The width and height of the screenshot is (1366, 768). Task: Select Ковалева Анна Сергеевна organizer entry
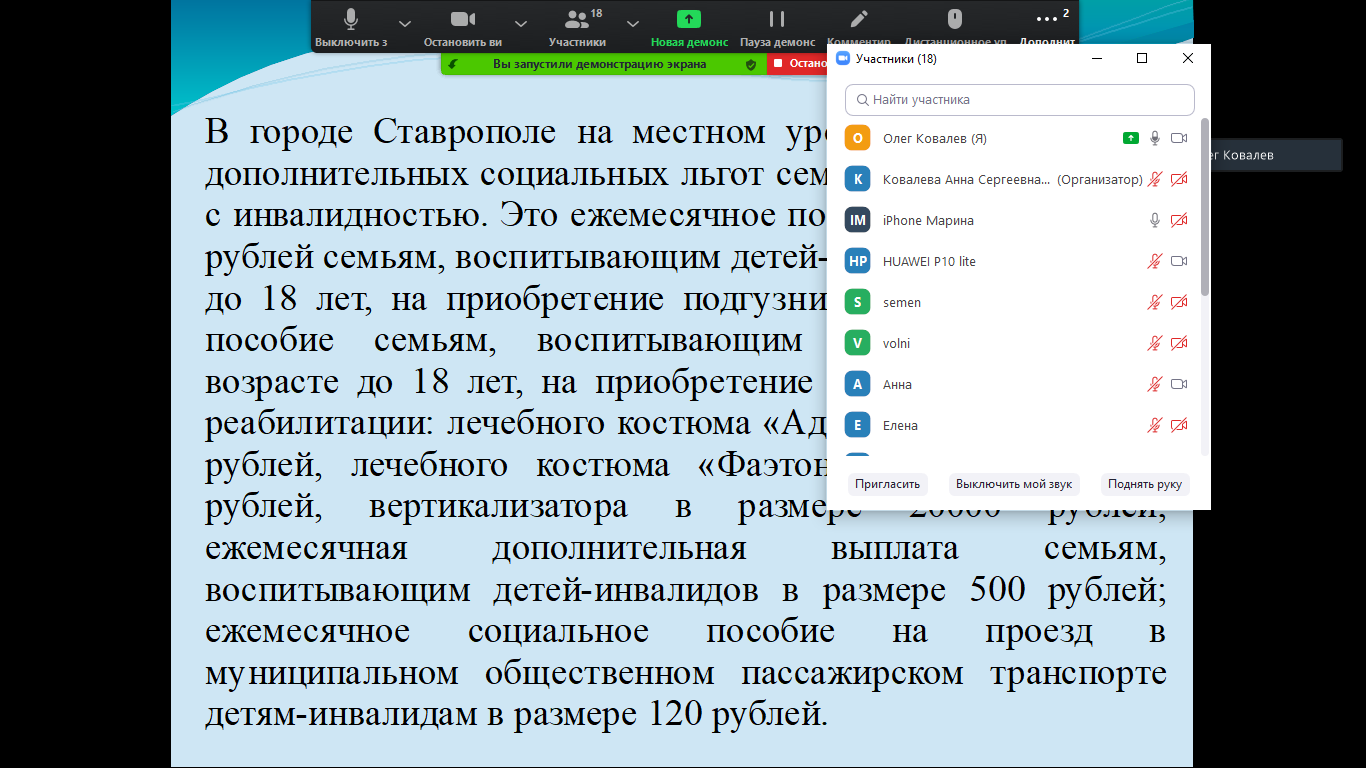pos(966,180)
